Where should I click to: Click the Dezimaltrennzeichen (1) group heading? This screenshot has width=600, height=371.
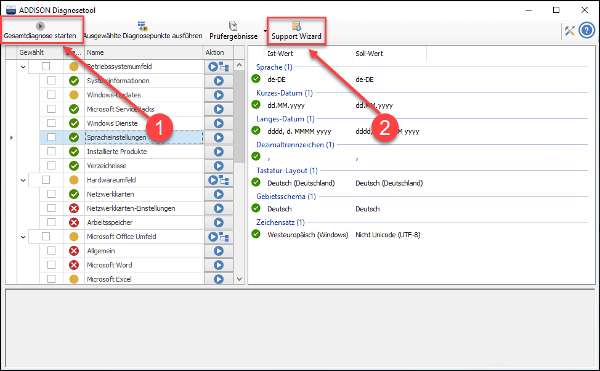(295, 145)
